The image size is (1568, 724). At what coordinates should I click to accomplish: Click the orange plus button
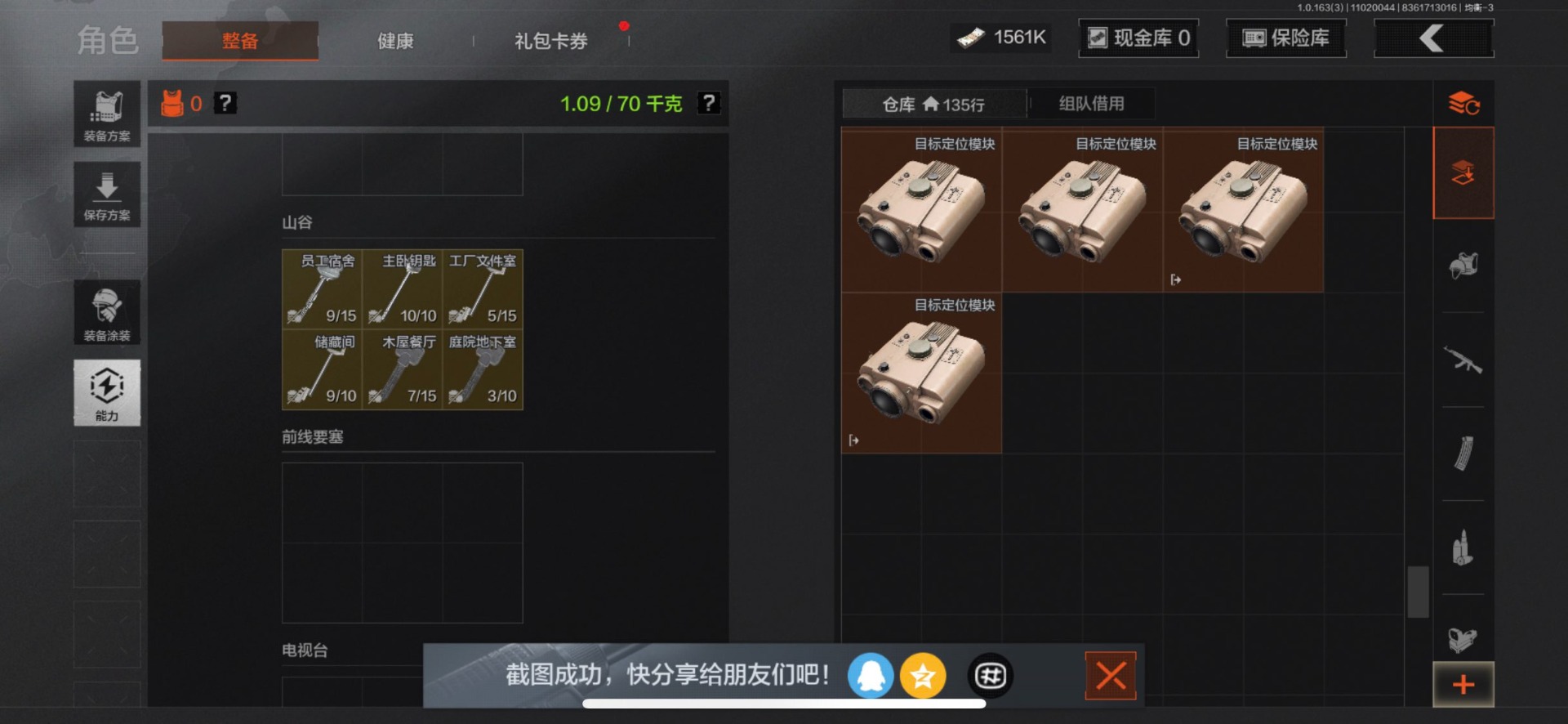(1463, 684)
